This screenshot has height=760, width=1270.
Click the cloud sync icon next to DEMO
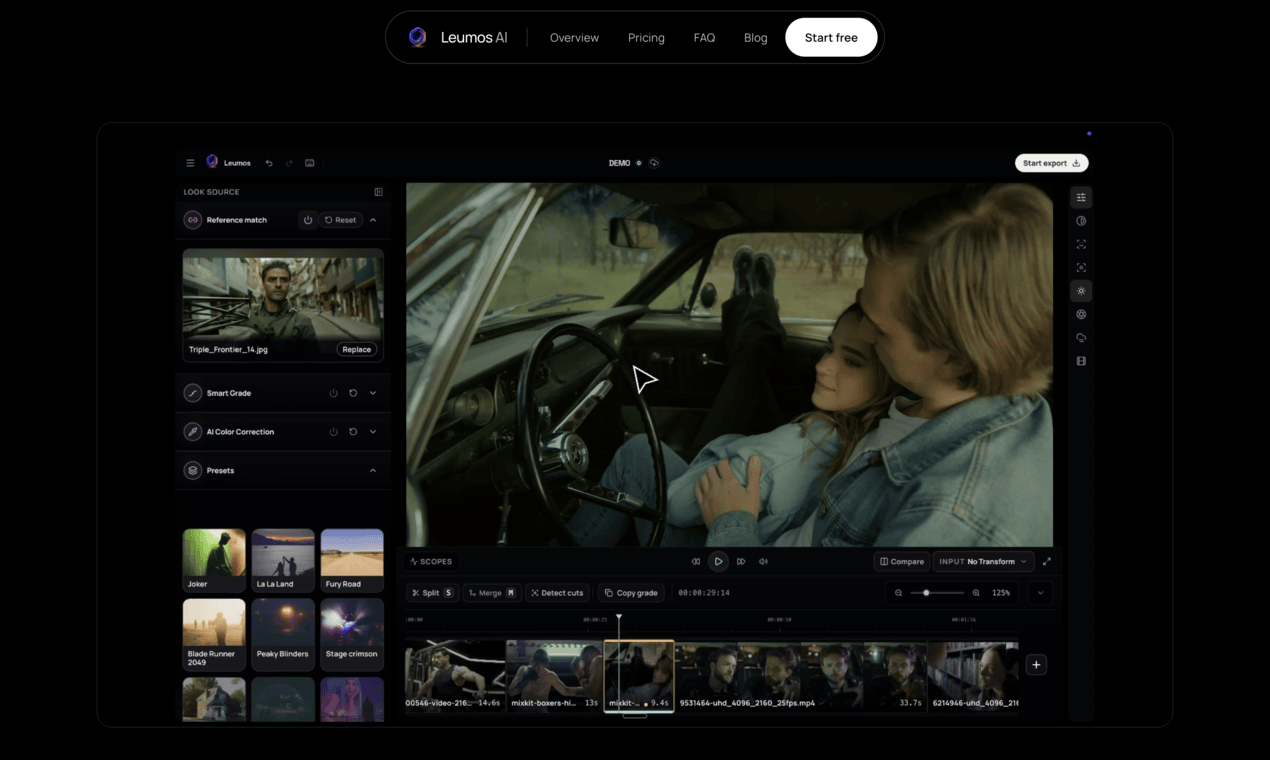654,163
